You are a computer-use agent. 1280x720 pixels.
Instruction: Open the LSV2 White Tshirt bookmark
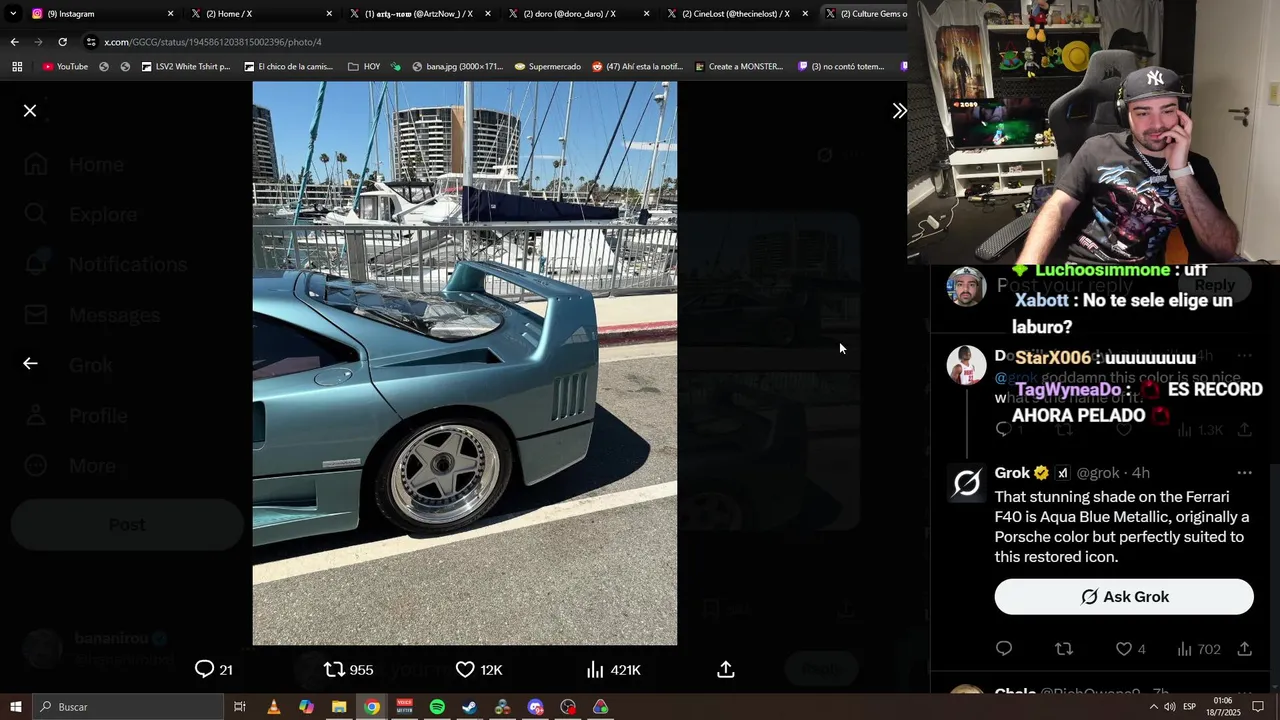[x=186, y=67]
